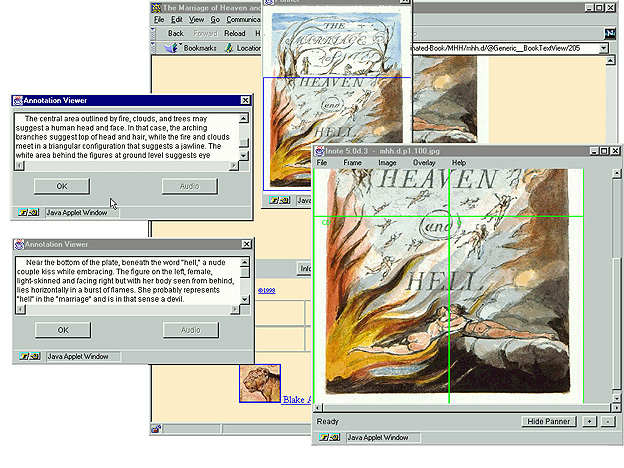Image resolution: width=624 pixels, height=468 pixels.
Task: Open the ©1998 copyright link
Action: 266,291
